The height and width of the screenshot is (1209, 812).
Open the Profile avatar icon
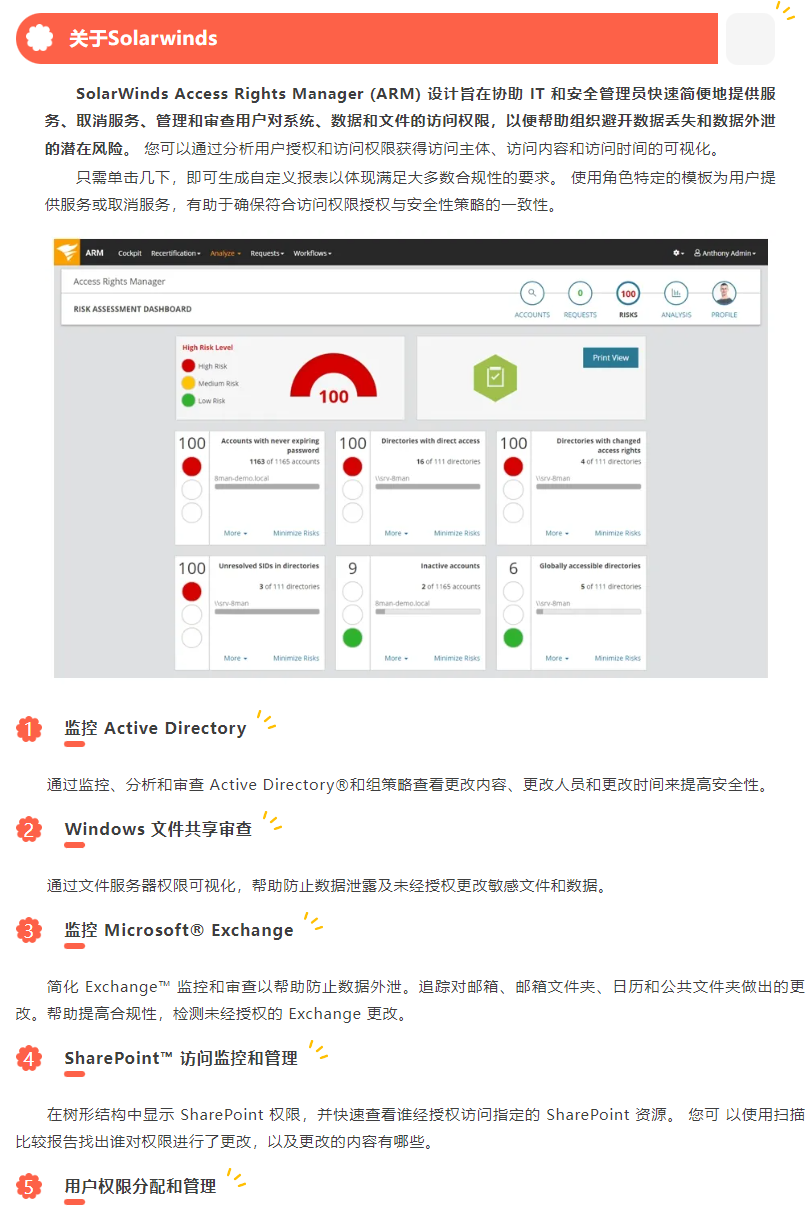tap(724, 293)
